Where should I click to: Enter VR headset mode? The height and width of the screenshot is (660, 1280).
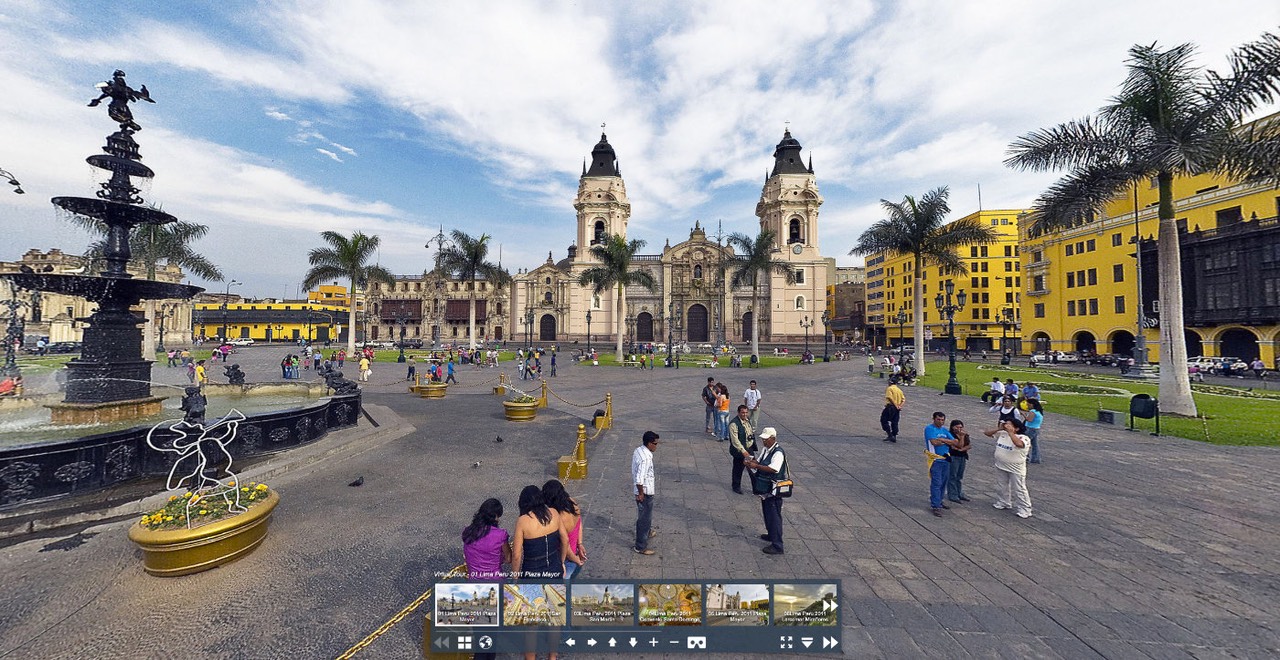(x=696, y=642)
